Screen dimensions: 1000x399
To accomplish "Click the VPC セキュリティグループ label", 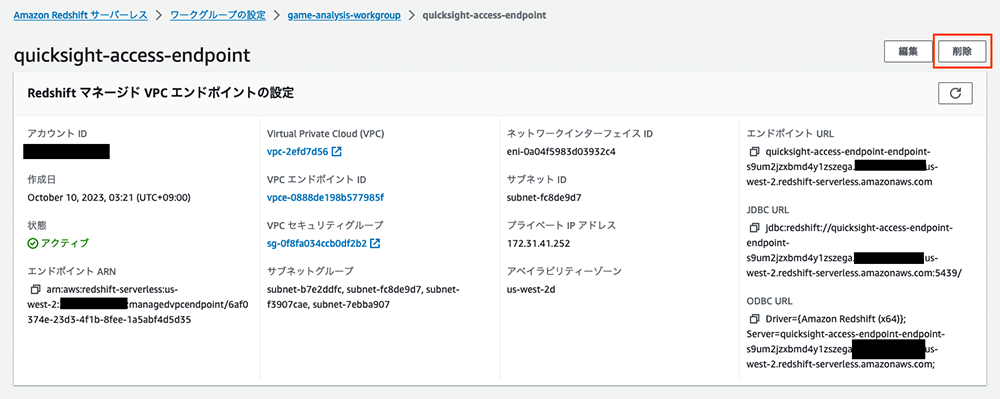I will click(325, 226).
